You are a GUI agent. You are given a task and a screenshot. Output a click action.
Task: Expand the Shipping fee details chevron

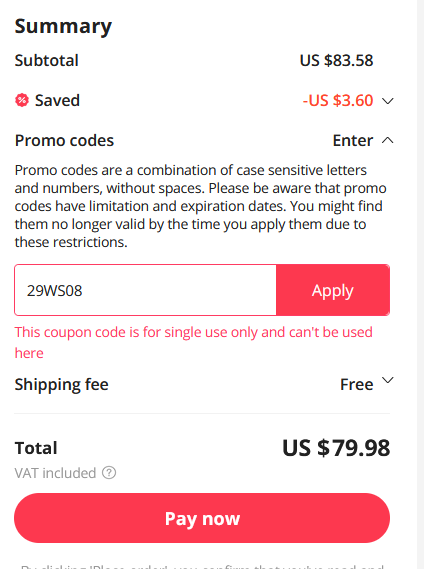point(388,380)
